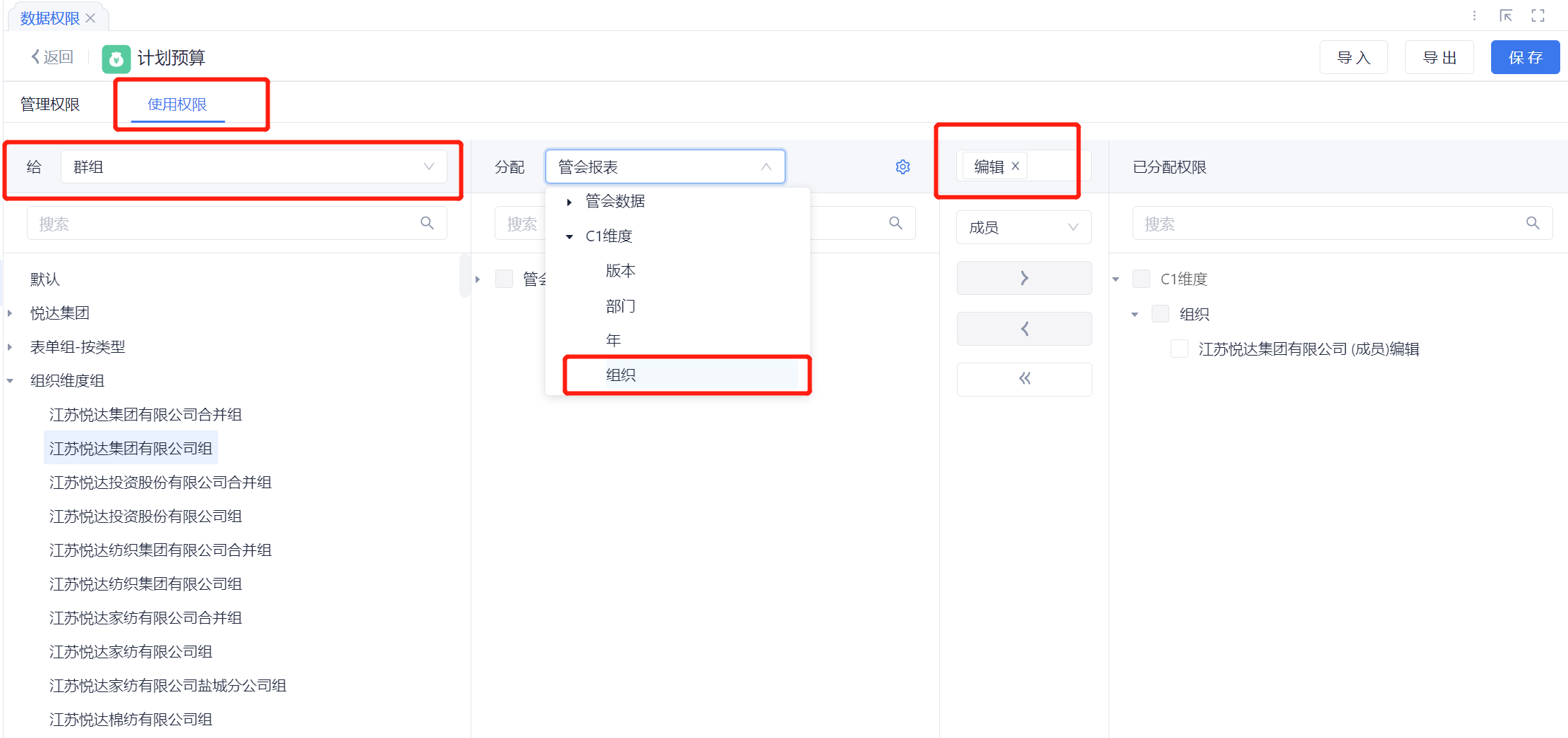
Task: Select 组织 in the dropdown list
Action: [621, 375]
